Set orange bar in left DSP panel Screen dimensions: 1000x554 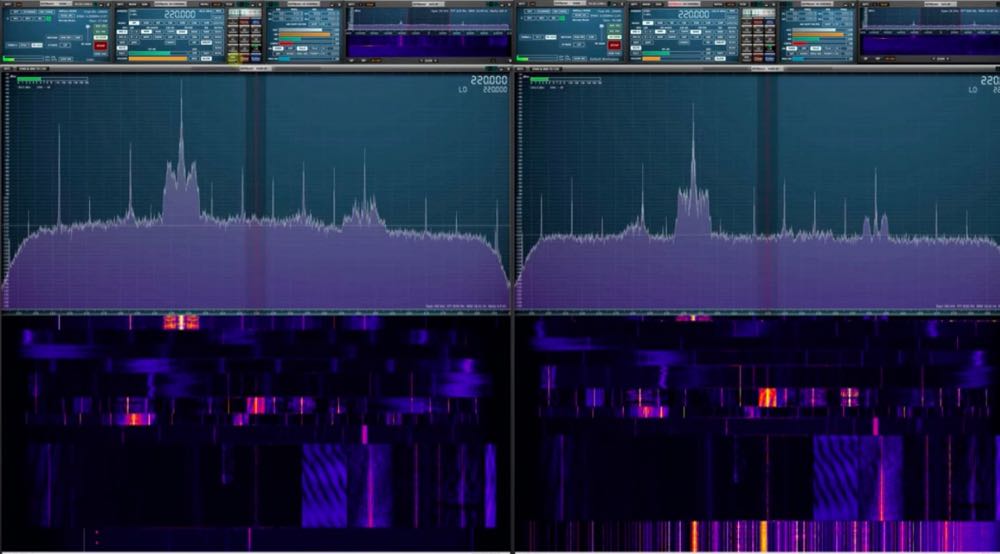[305, 34]
